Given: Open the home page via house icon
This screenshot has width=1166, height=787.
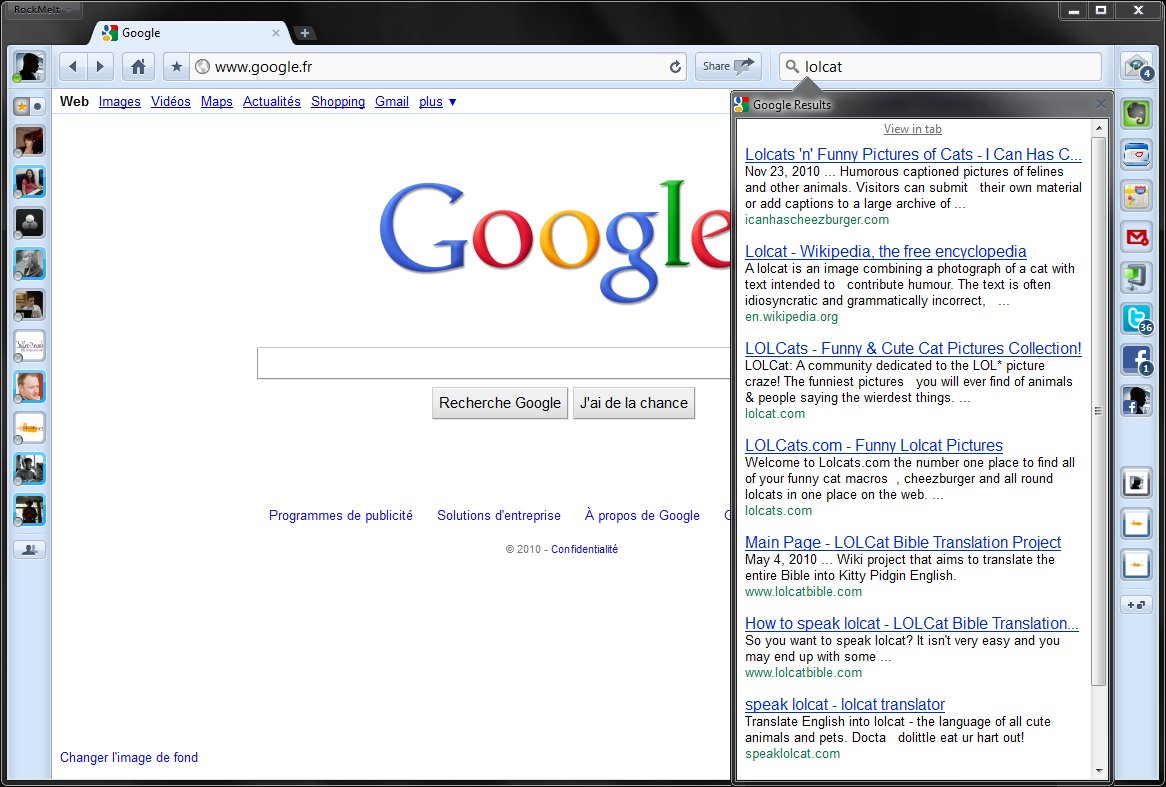Looking at the screenshot, I should [138, 67].
